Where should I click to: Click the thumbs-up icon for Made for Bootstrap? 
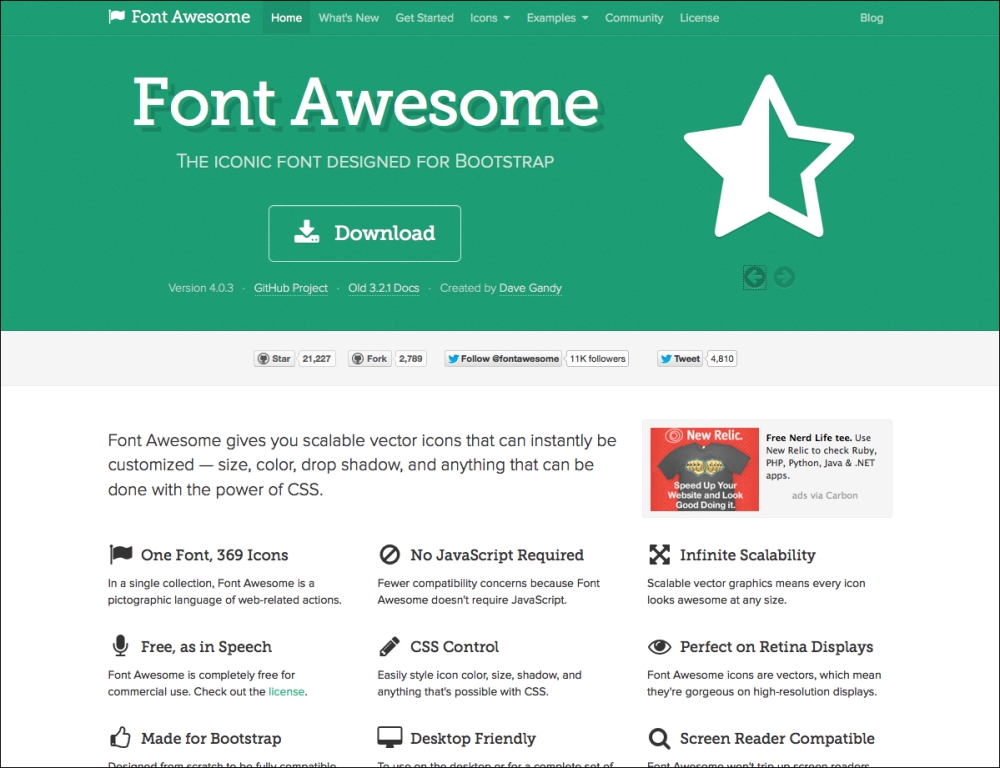(x=120, y=737)
